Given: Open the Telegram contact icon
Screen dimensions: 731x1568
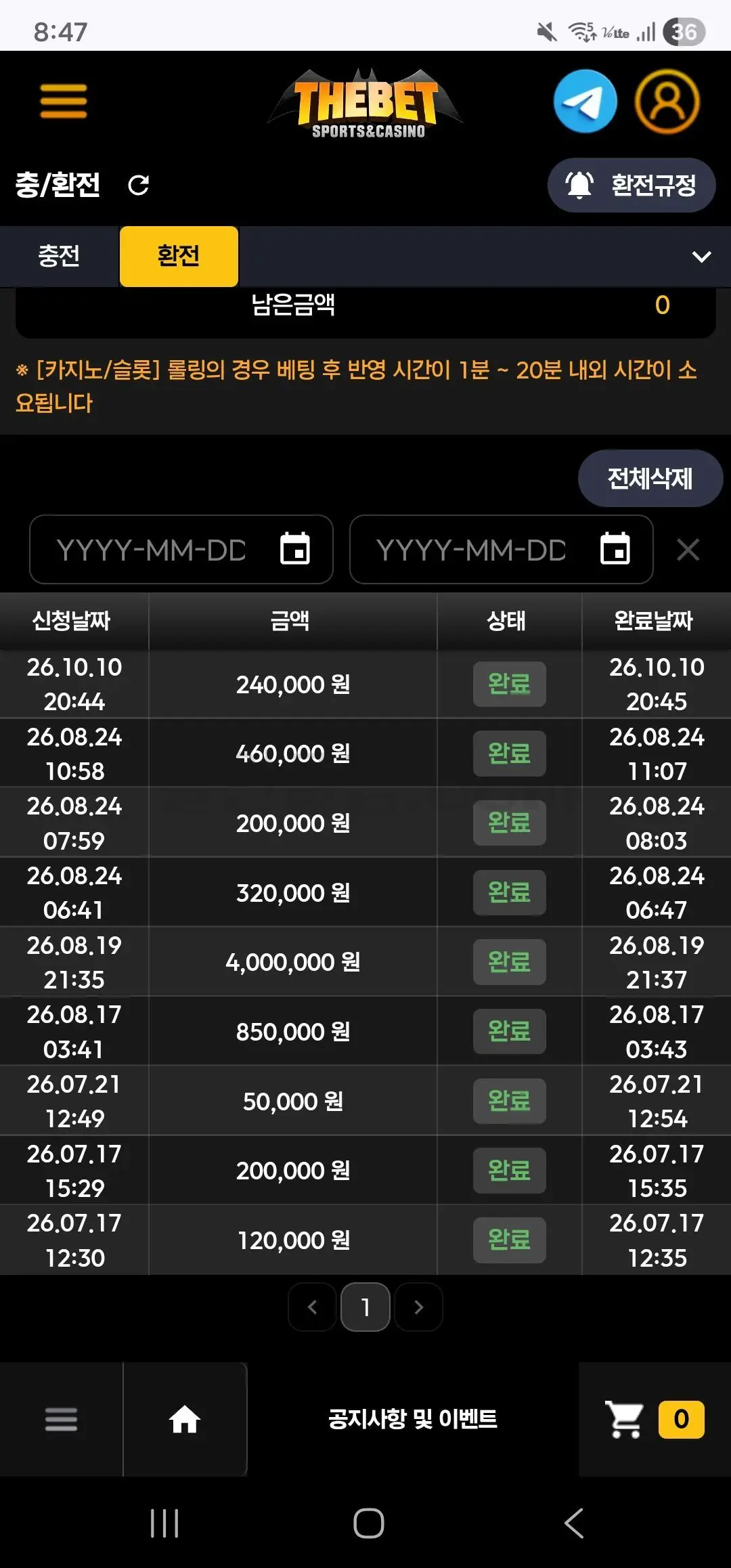Looking at the screenshot, I should pyautogui.click(x=585, y=102).
